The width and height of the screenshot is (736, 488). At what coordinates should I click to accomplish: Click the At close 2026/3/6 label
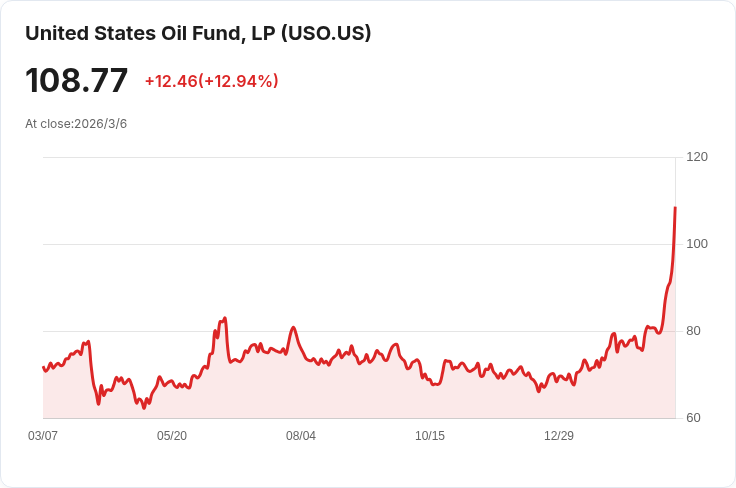(76, 124)
